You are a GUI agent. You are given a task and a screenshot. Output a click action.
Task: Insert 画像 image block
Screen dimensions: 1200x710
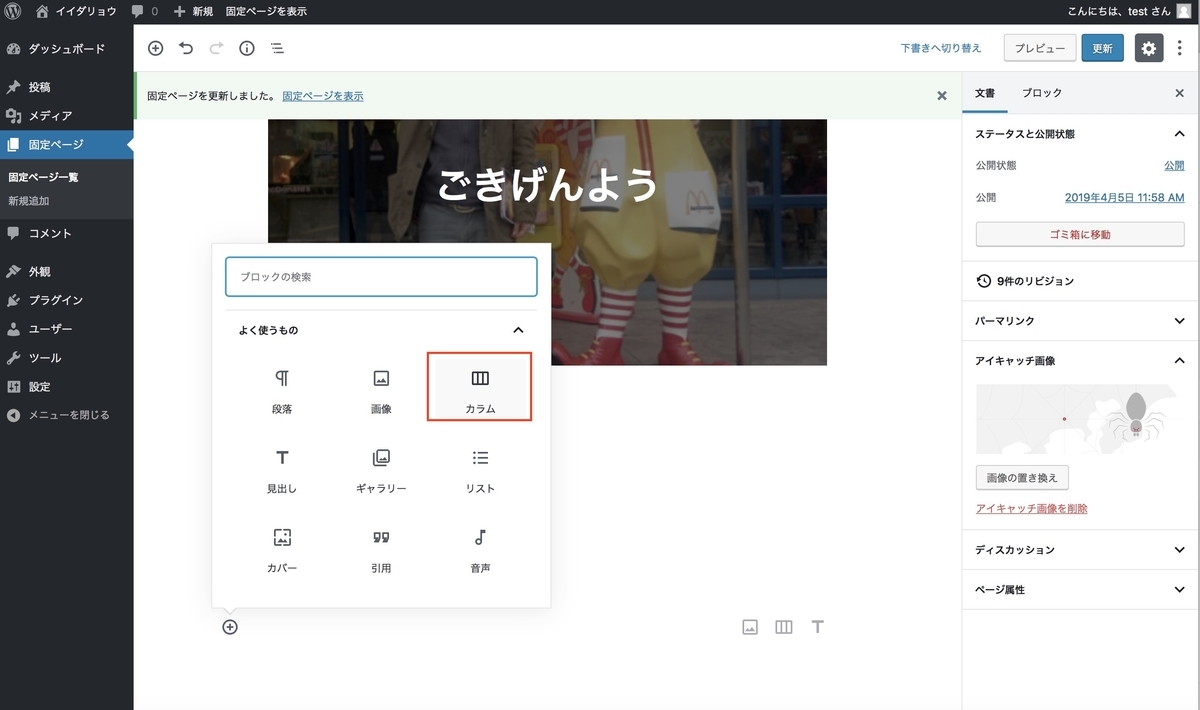pos(381,391)
